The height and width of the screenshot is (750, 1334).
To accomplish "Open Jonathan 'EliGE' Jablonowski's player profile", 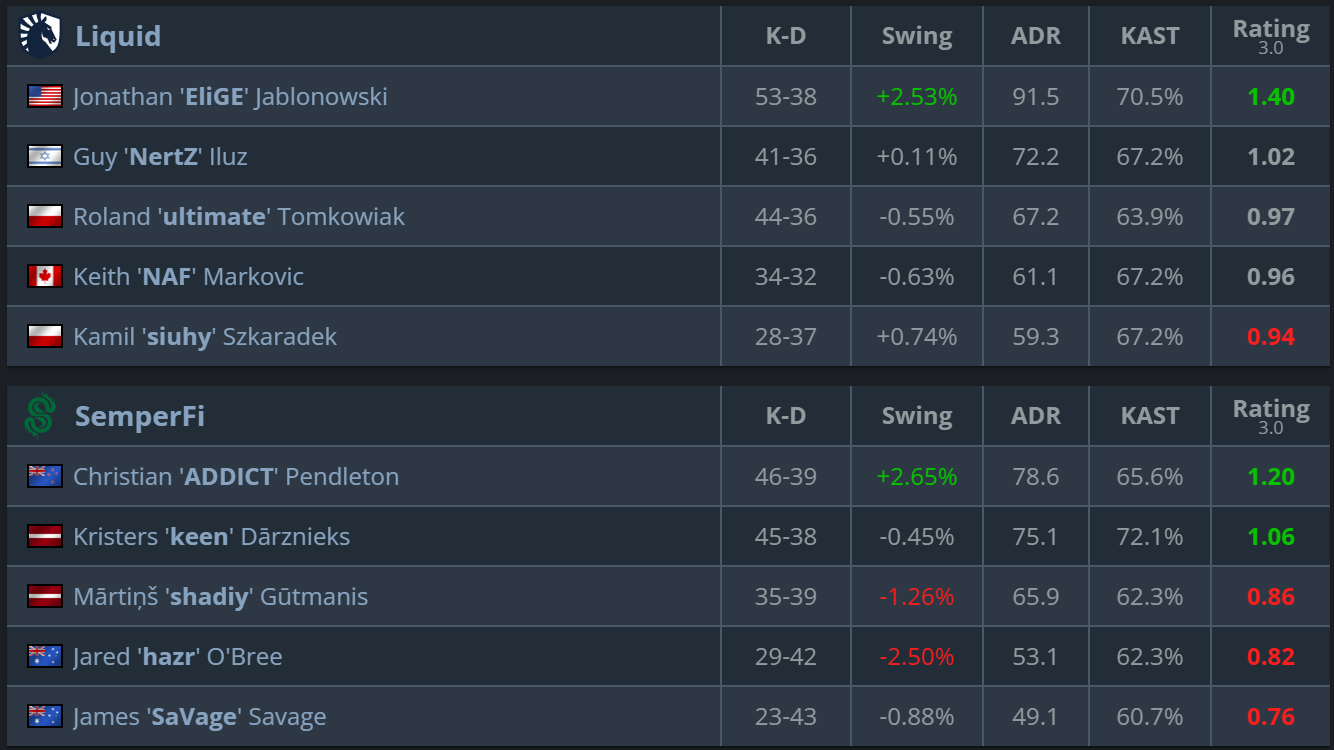I will coord(230,96).
